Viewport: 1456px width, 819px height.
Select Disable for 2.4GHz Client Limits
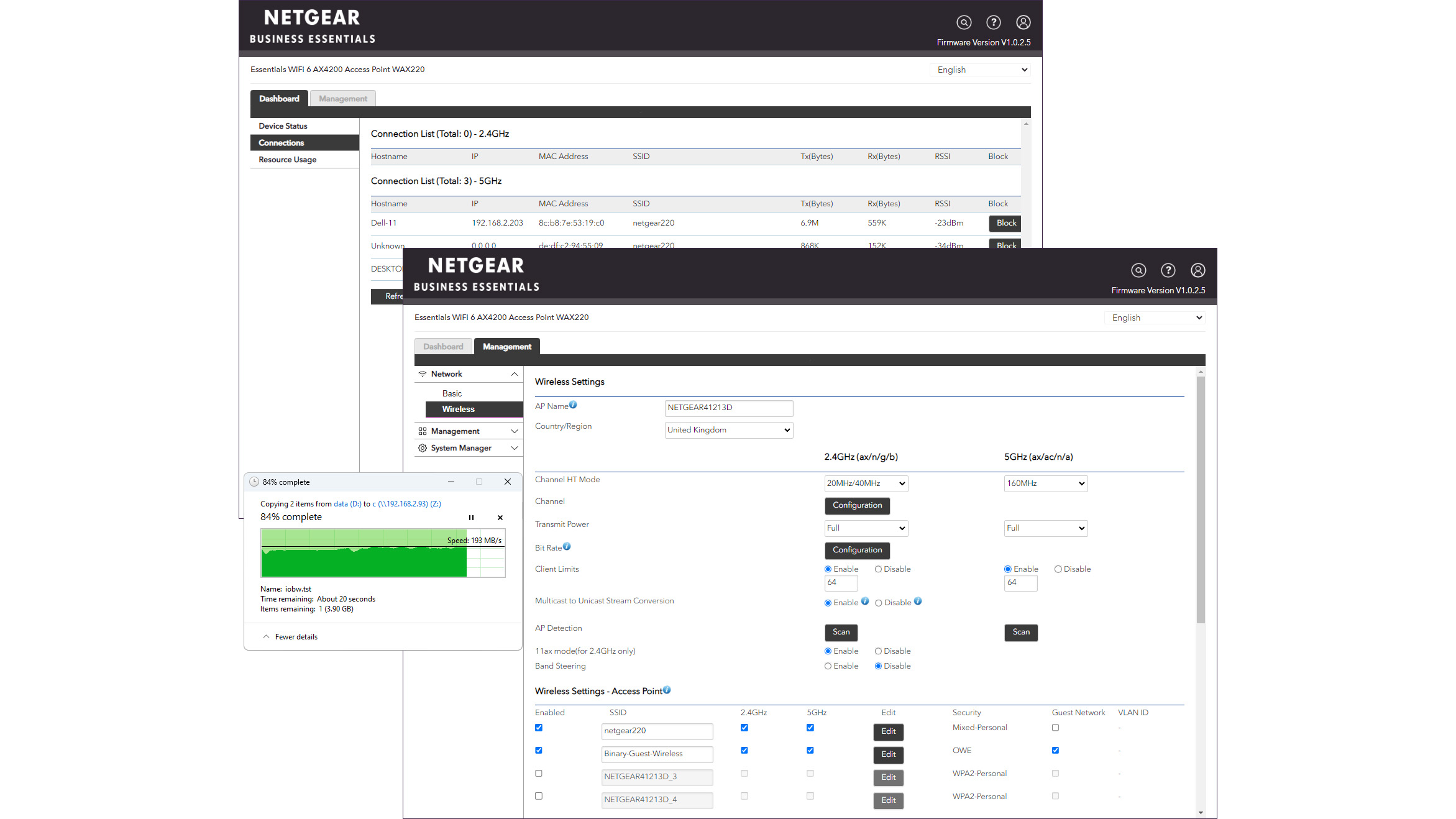(x=878, y=569)
